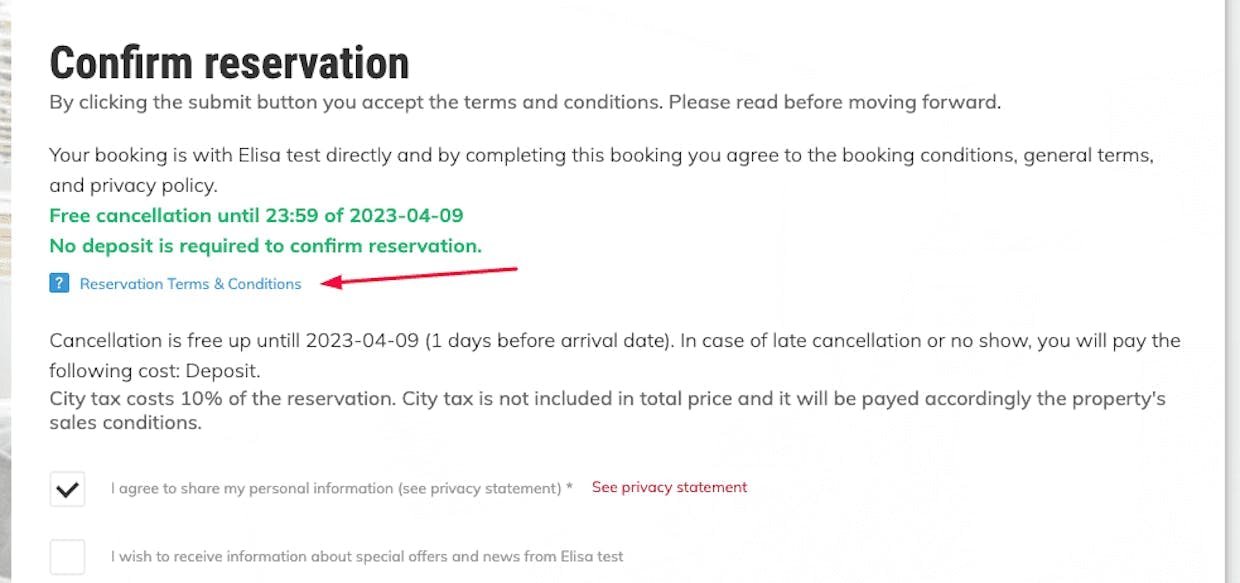Click the red arrow pointing at Terms link
Screen dimensions: 1240x583
pos(422,277)
